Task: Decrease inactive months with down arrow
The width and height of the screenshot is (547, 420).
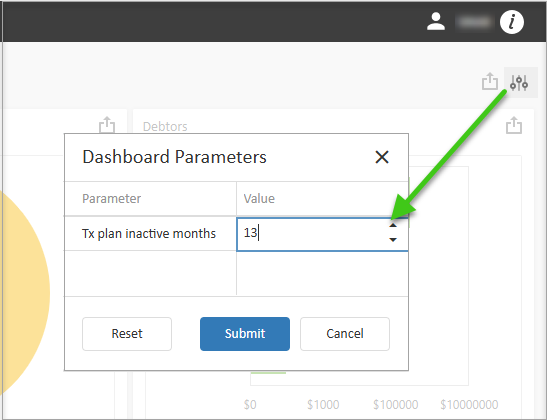Action: pyautogui.click(x=393, y=240)
